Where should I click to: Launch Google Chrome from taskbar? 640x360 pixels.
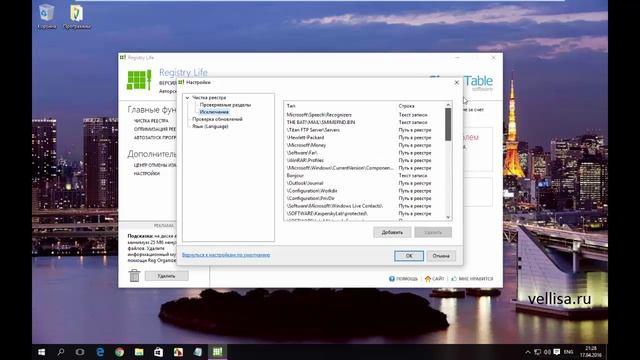coord(120,352)
